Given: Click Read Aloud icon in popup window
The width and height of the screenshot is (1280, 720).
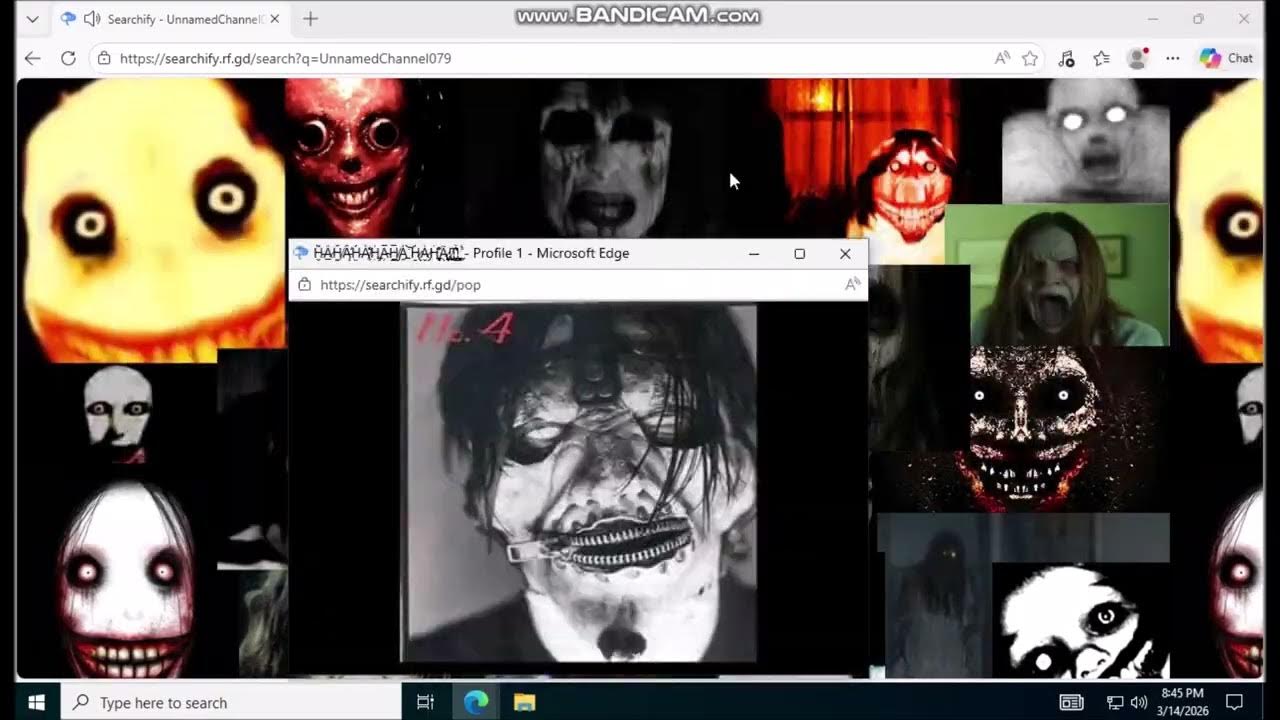Looking at the screenshot, I should click(852, 285).
